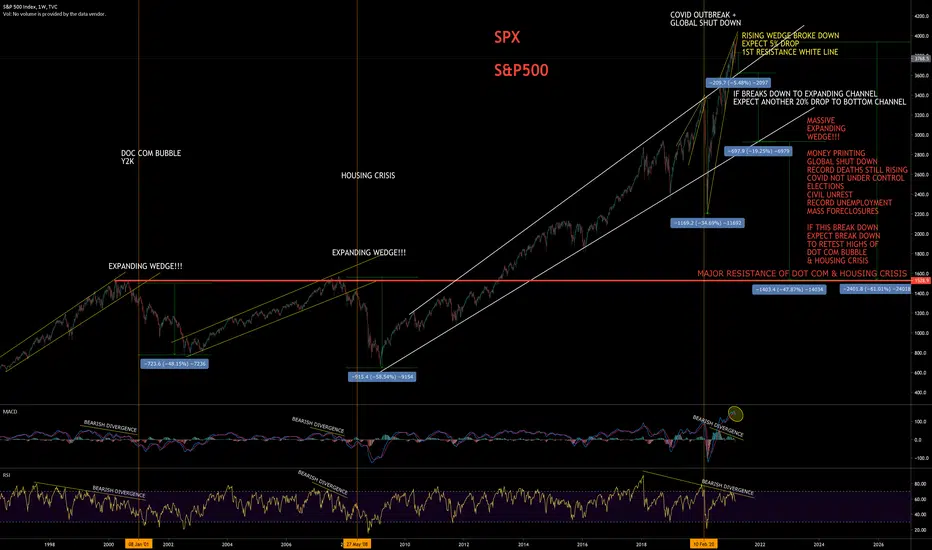
Task: Click the 2022 year on time axis
Action: 760,544
